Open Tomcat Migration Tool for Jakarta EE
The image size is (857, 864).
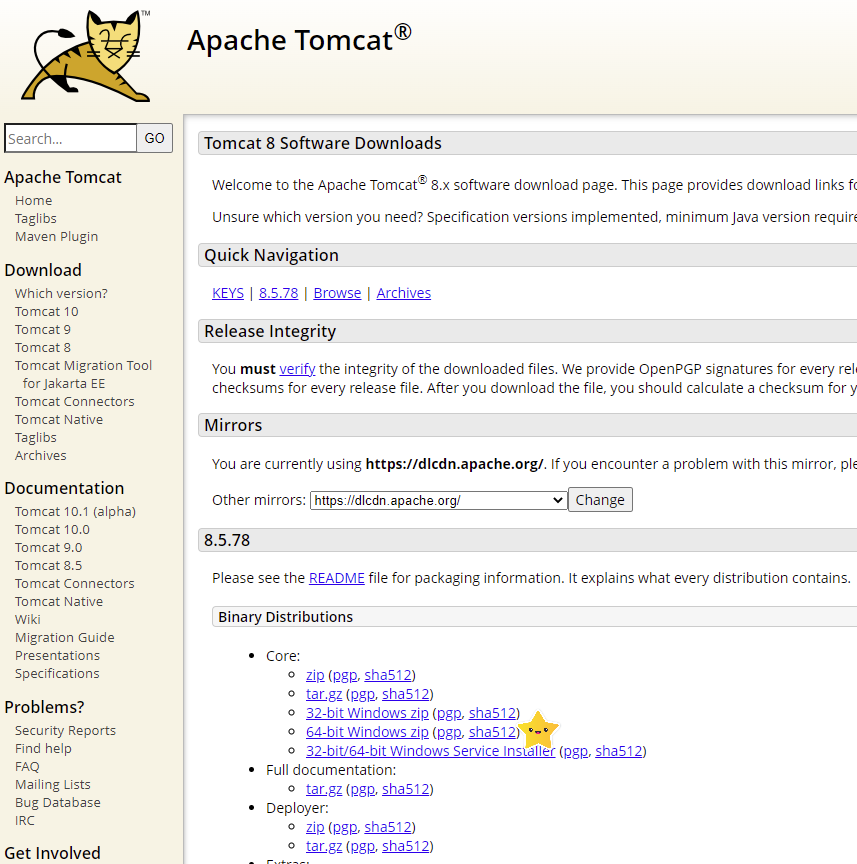(x=83, y=375)
